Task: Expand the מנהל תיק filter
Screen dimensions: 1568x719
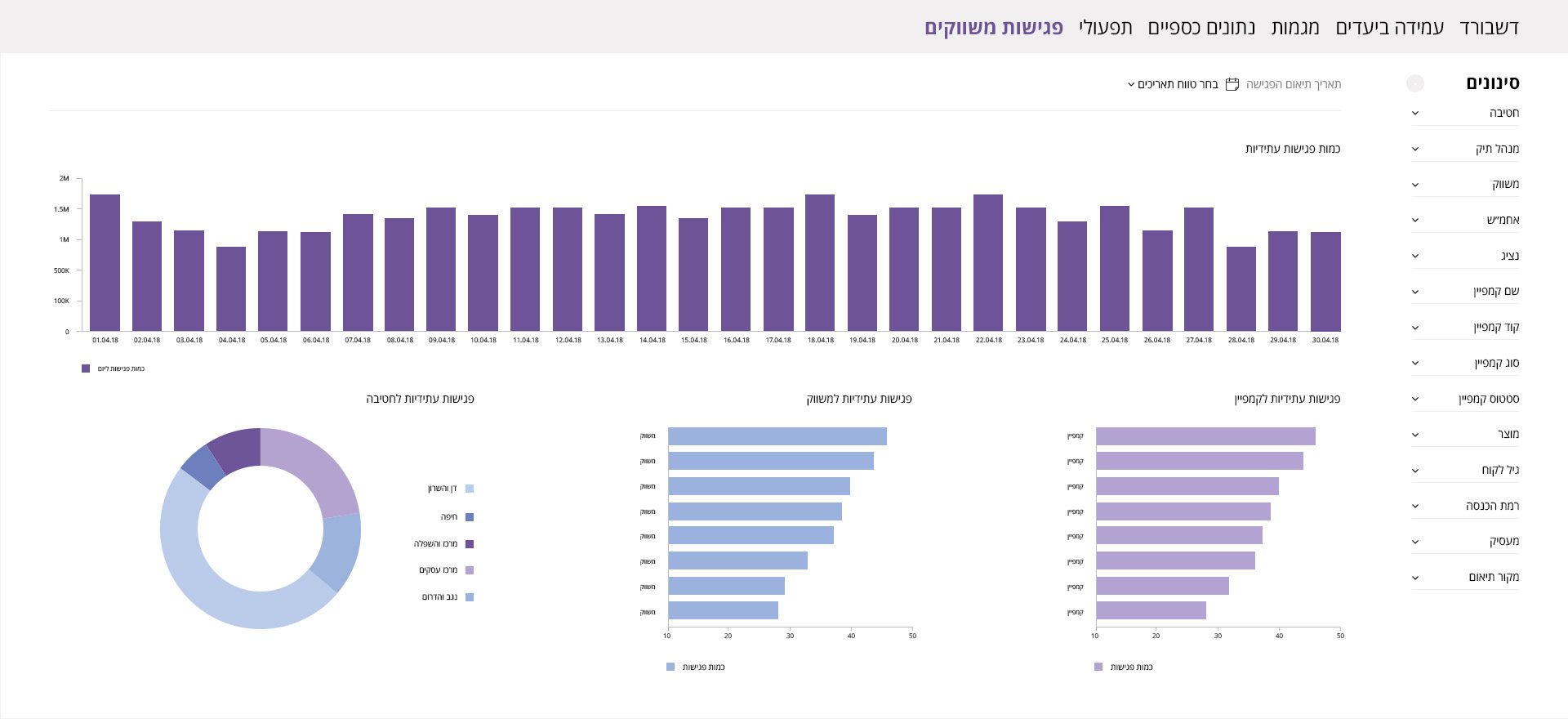Action: 1415,149
